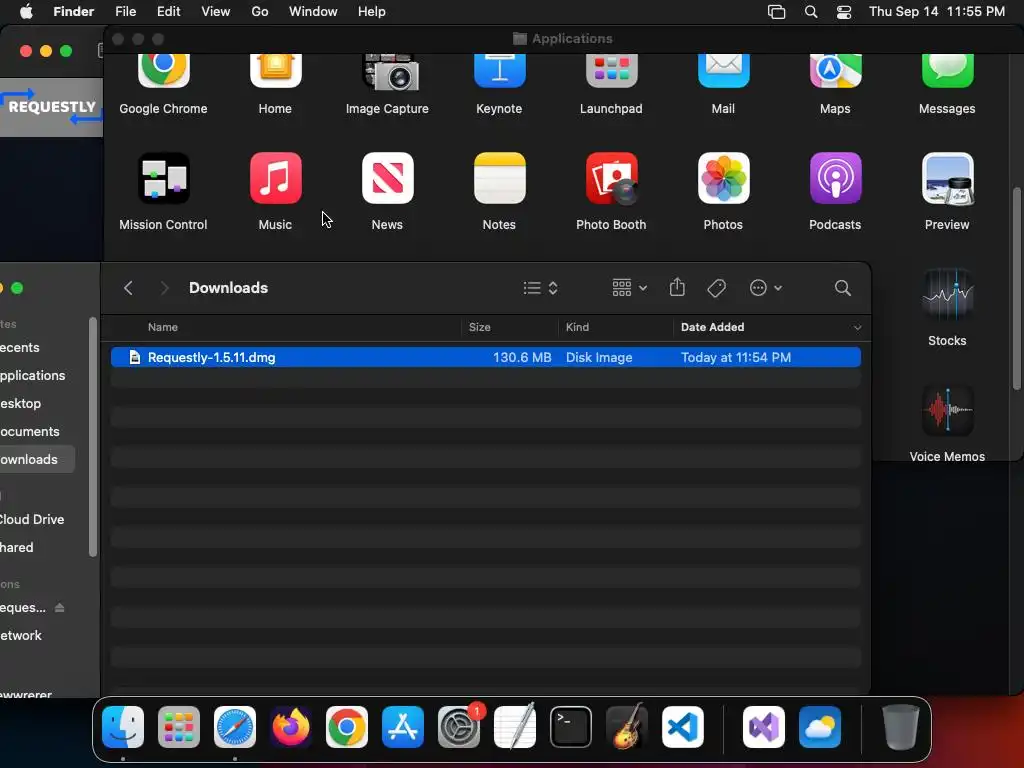Go forward in Downloads Finder window
Viewport: 1024px width, 768px height.
pos(164,288)
